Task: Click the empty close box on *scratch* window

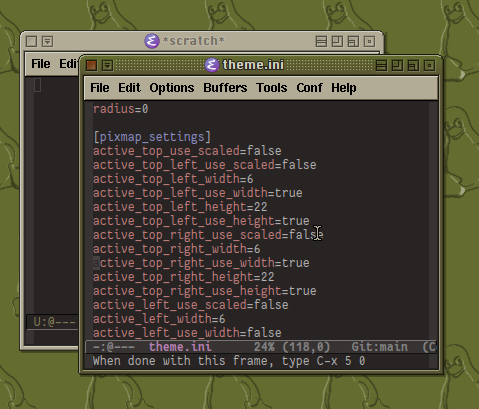Action: pyautogui.click(x=31, y=41)
